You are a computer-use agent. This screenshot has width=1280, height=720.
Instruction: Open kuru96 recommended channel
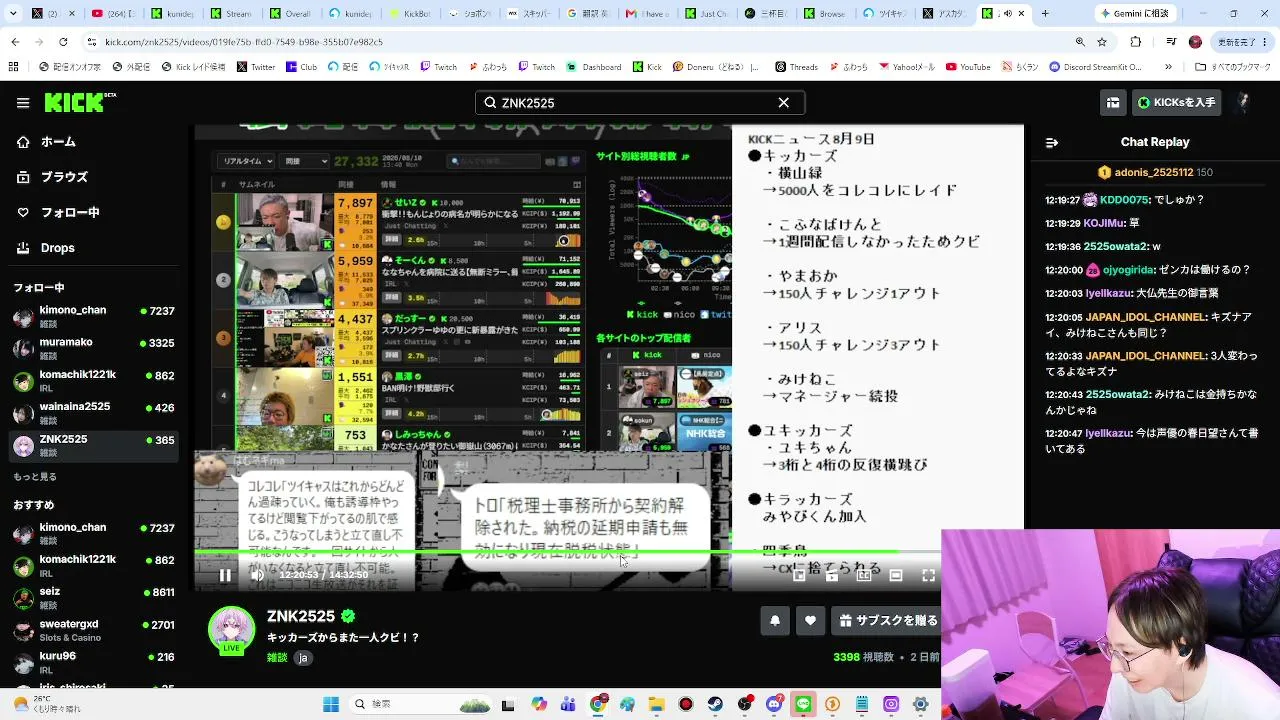pos(95,662)
